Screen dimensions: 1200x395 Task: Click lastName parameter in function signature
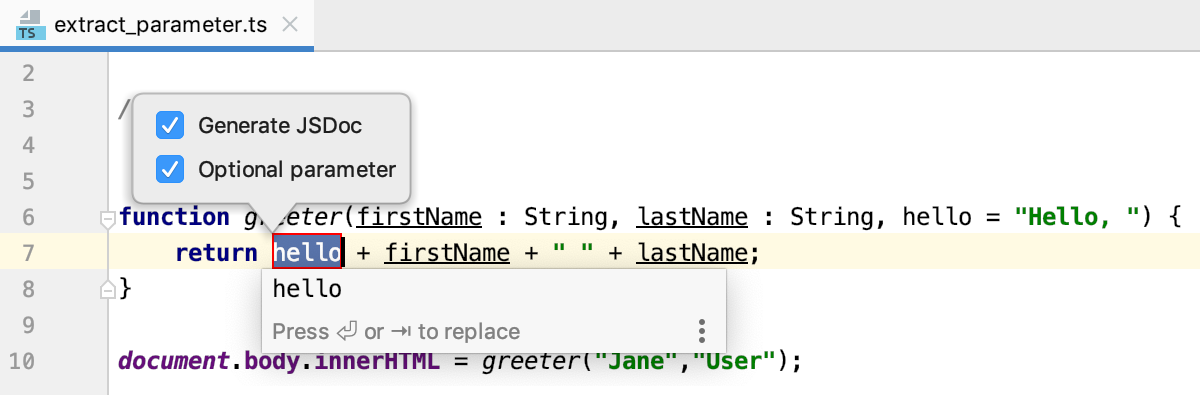tap(692, 217)
